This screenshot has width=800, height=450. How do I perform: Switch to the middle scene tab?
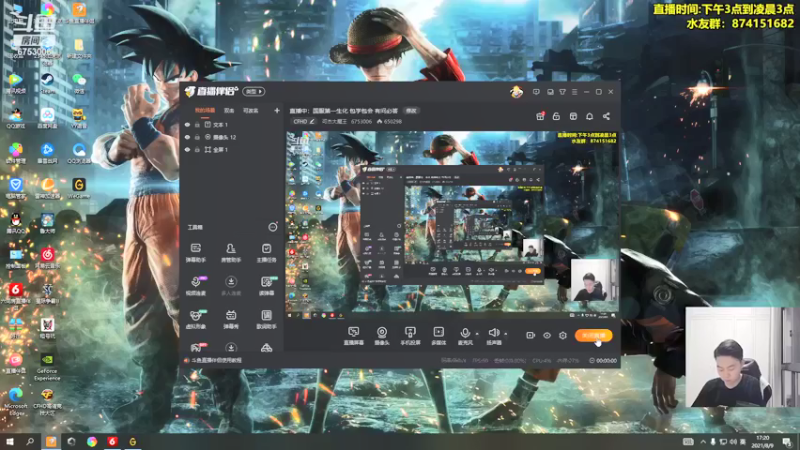coord(229,111)
